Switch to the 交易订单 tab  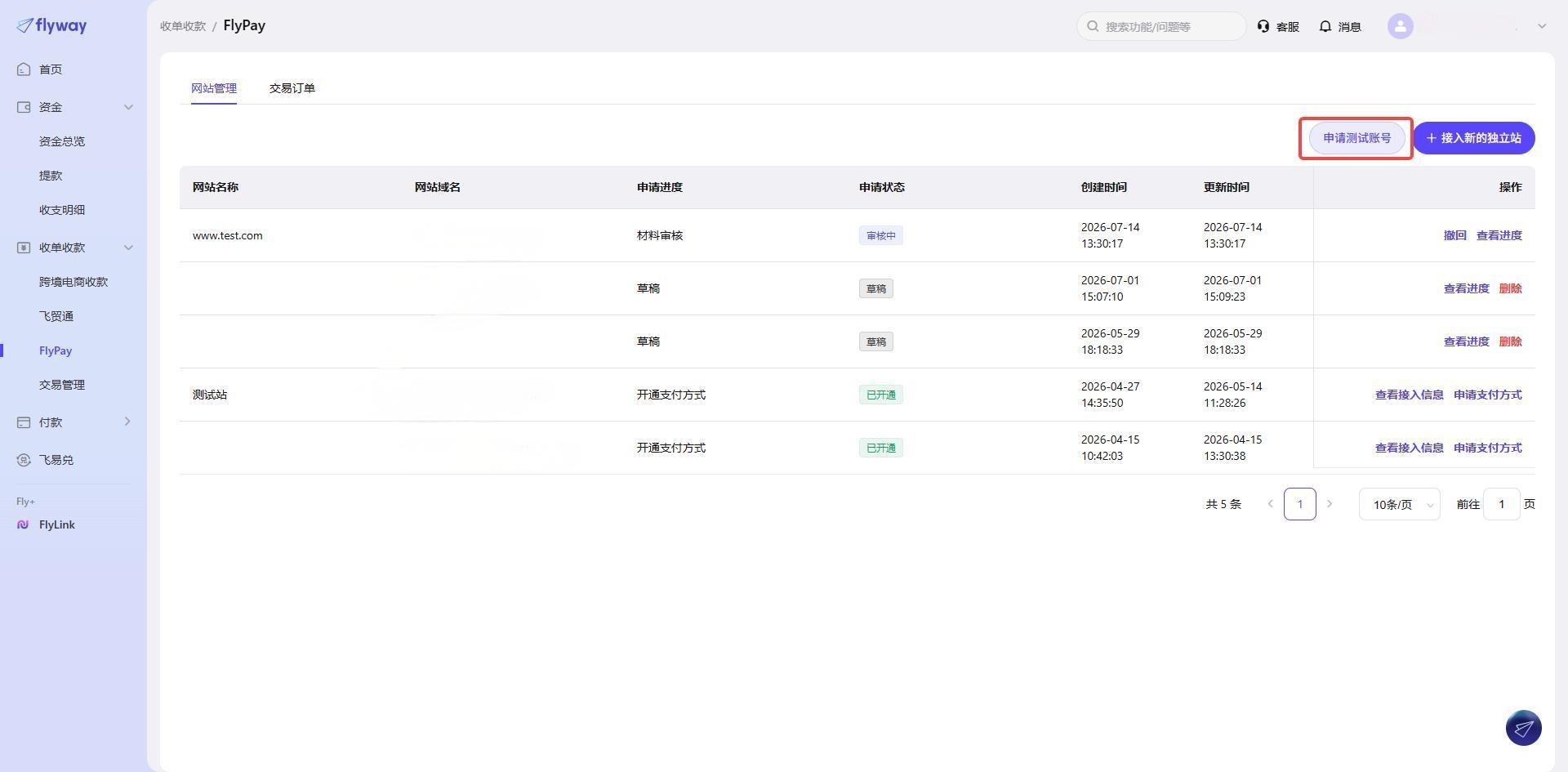(292, 88)
